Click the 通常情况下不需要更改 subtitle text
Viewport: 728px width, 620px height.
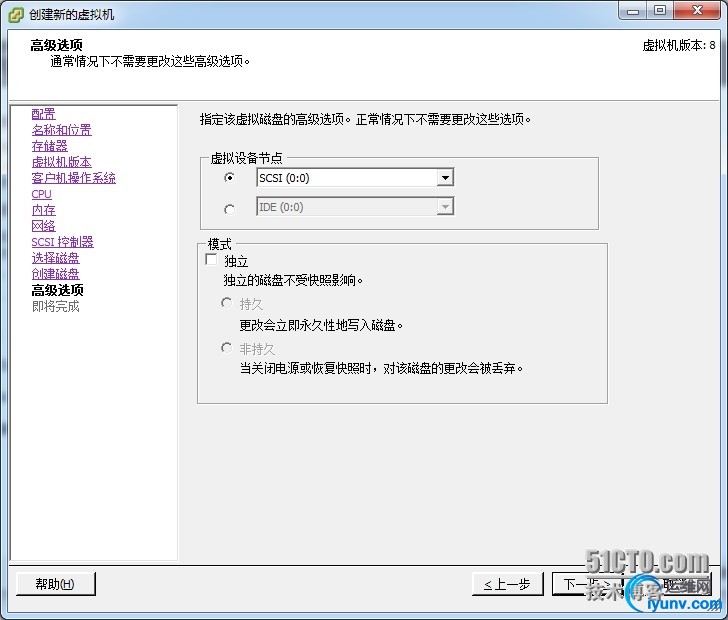click(150, 61)
